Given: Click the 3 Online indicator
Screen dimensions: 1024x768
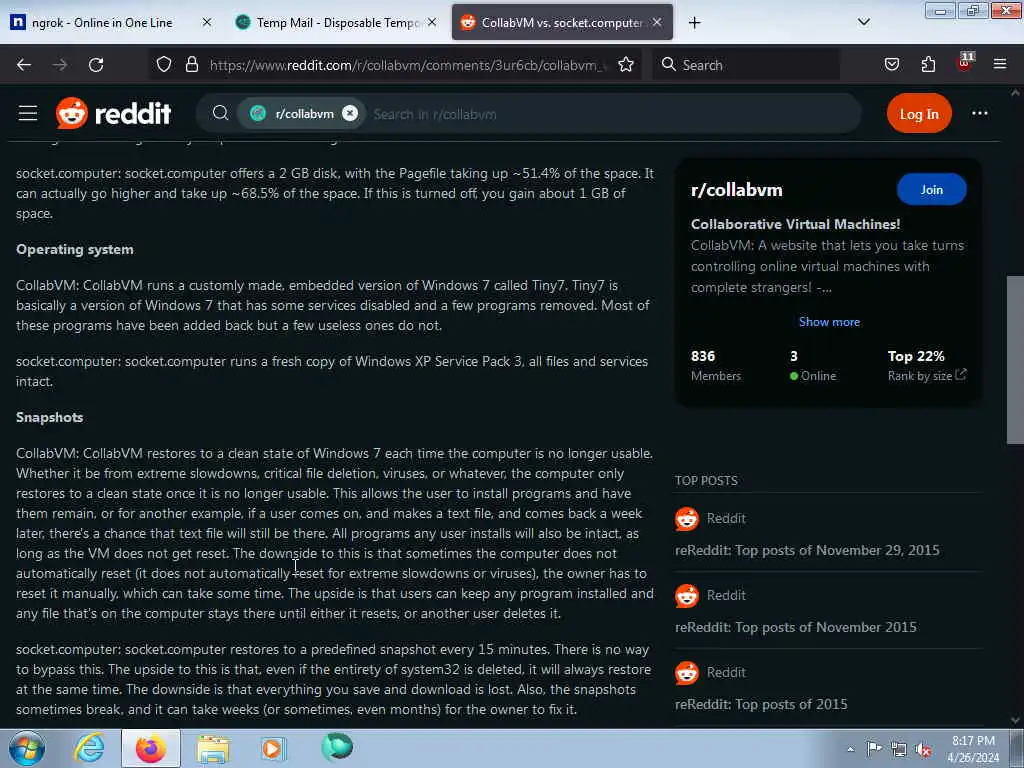Looking at the screenshot, I should pyautogui.click(x=812, y=365).
